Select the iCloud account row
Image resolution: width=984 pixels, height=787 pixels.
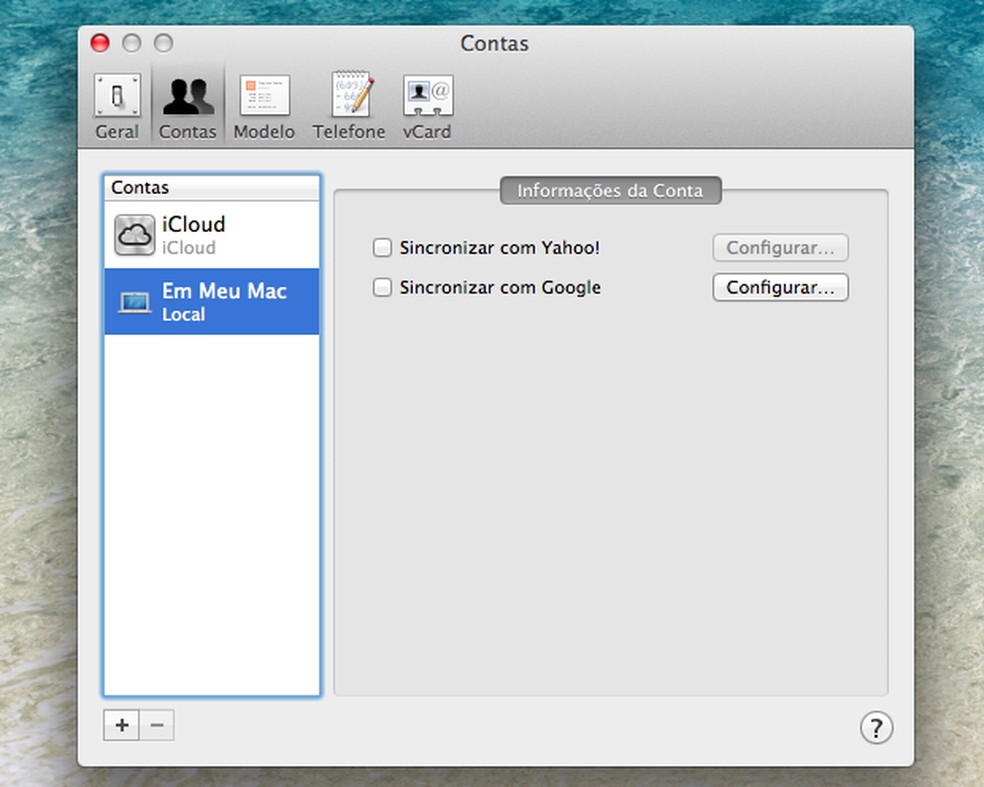[212, 235]
